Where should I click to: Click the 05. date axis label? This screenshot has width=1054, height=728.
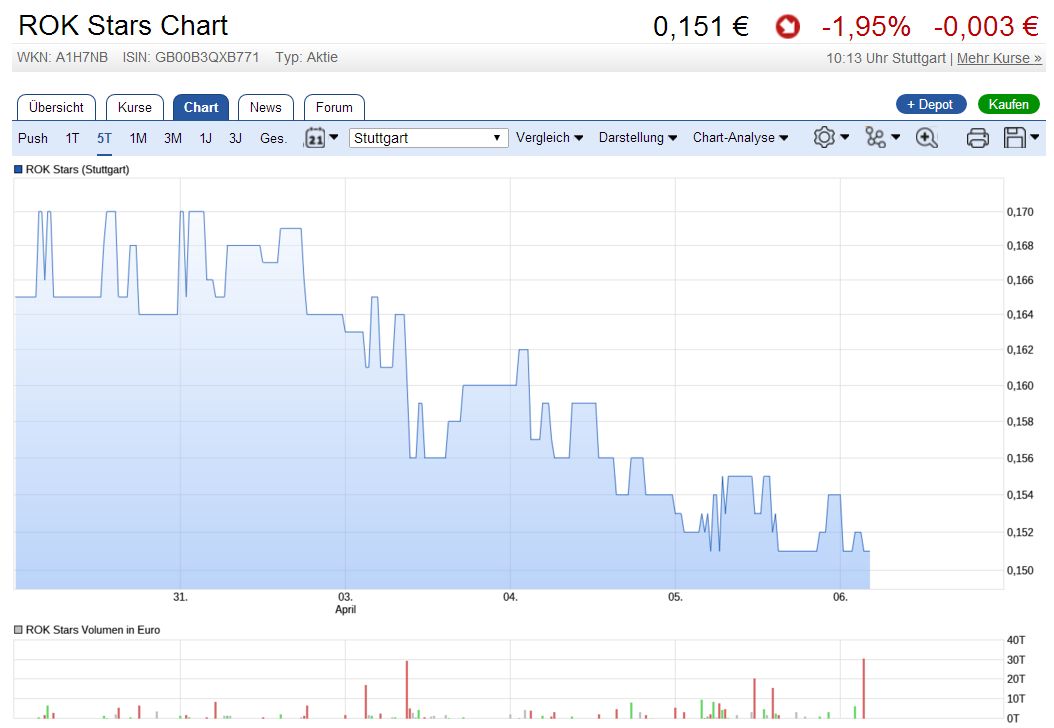[x=675, y=597]
